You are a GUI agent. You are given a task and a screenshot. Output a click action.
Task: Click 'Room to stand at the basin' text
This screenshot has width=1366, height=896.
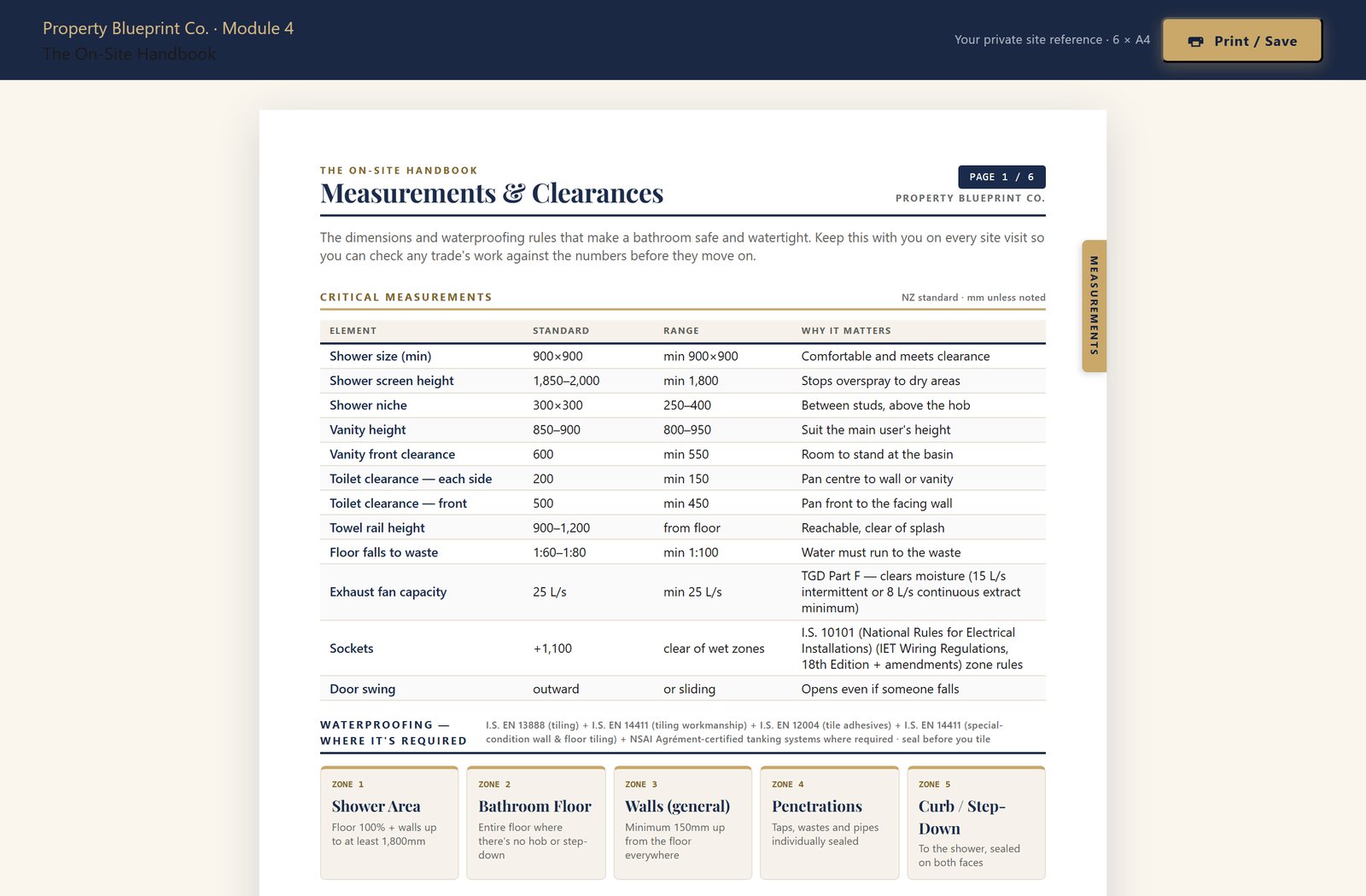(x=877, y=455)
